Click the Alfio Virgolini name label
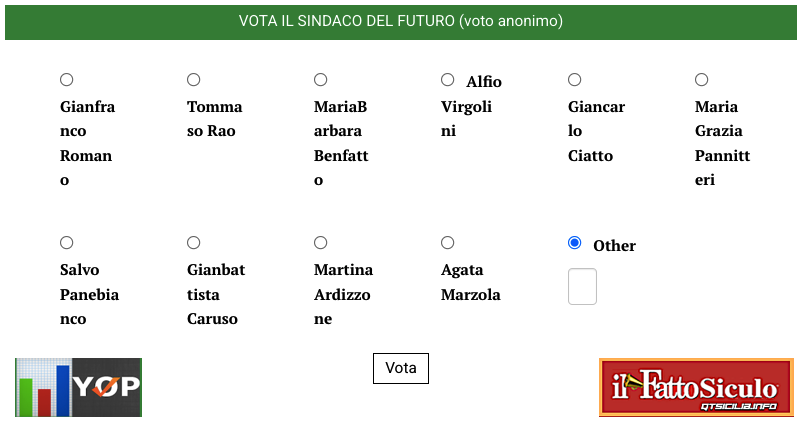Screen dimensions: 803x429 click(x=471, y=106)
